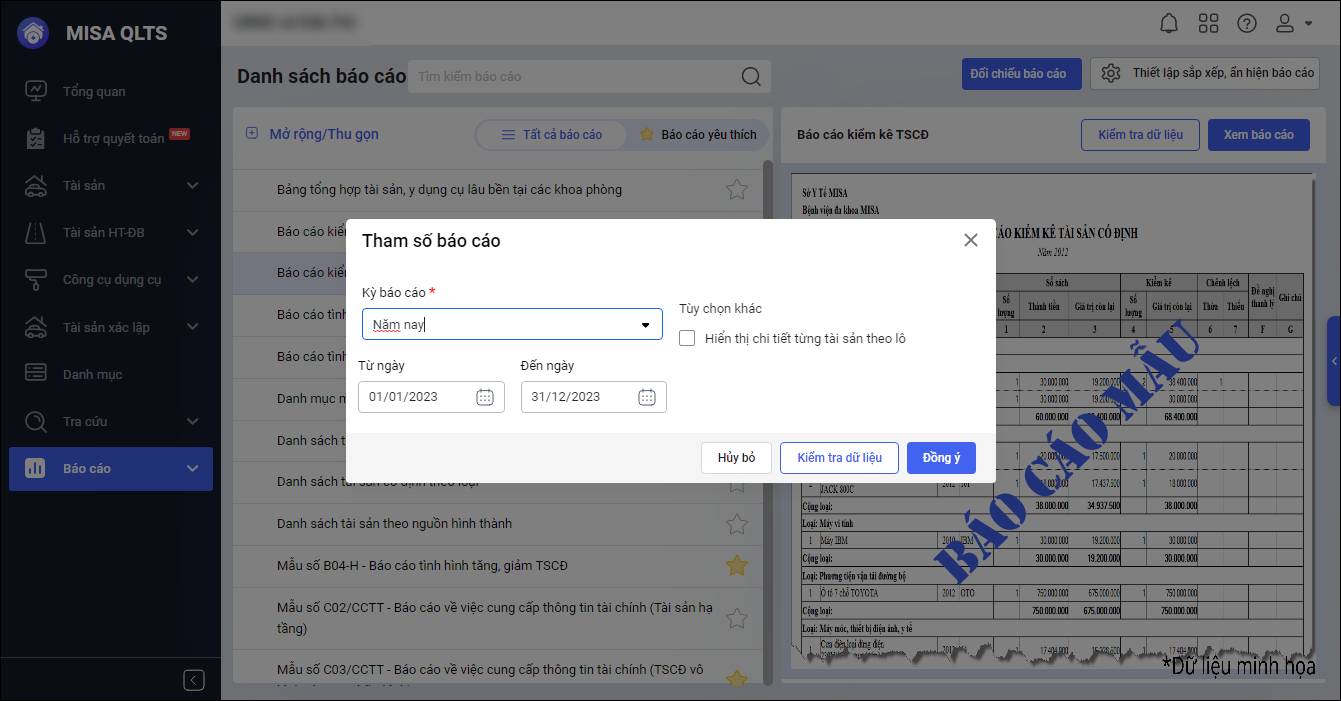Favorite star for Bảng tổng hợp tài sản
The height and width of the screenshot is (701, 1341).
point(737,189)
